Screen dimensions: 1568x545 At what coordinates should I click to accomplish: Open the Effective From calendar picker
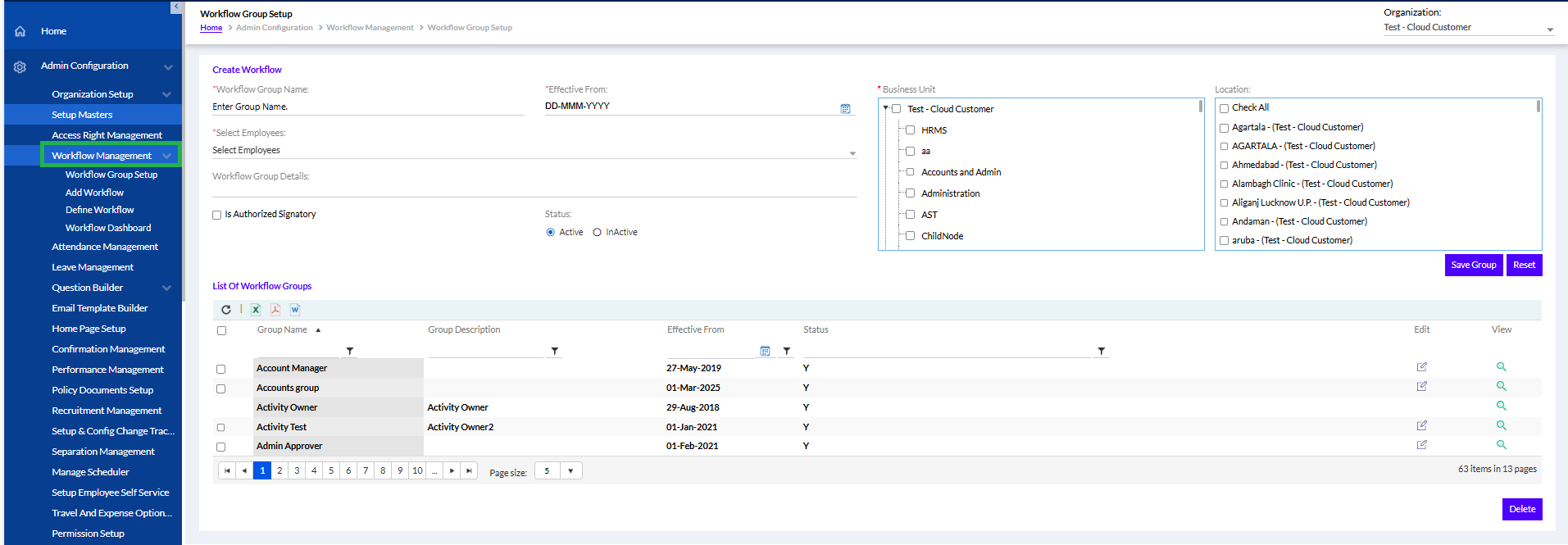coord(845,108)
